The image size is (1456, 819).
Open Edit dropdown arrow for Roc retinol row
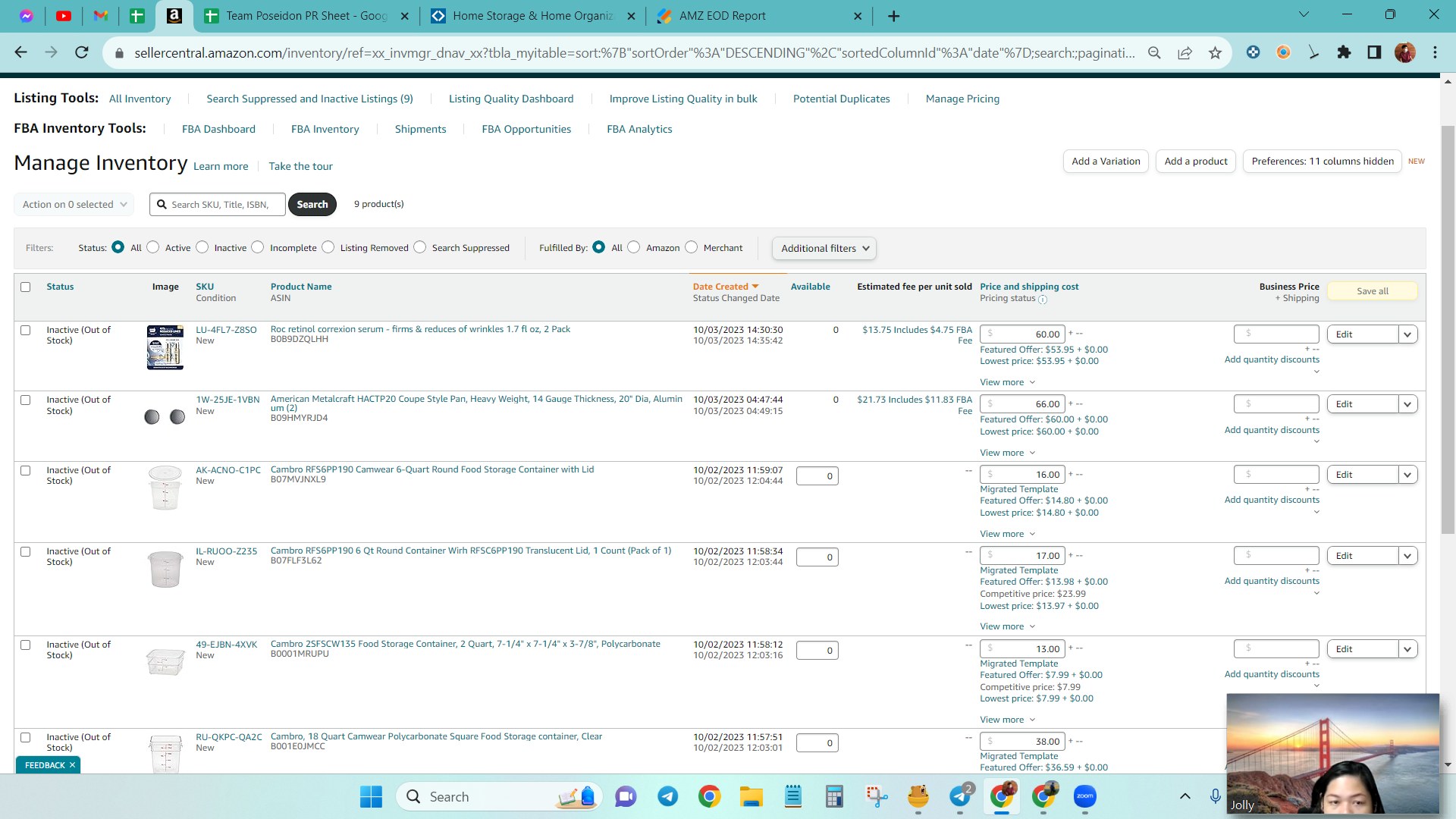click(1408, 334)
